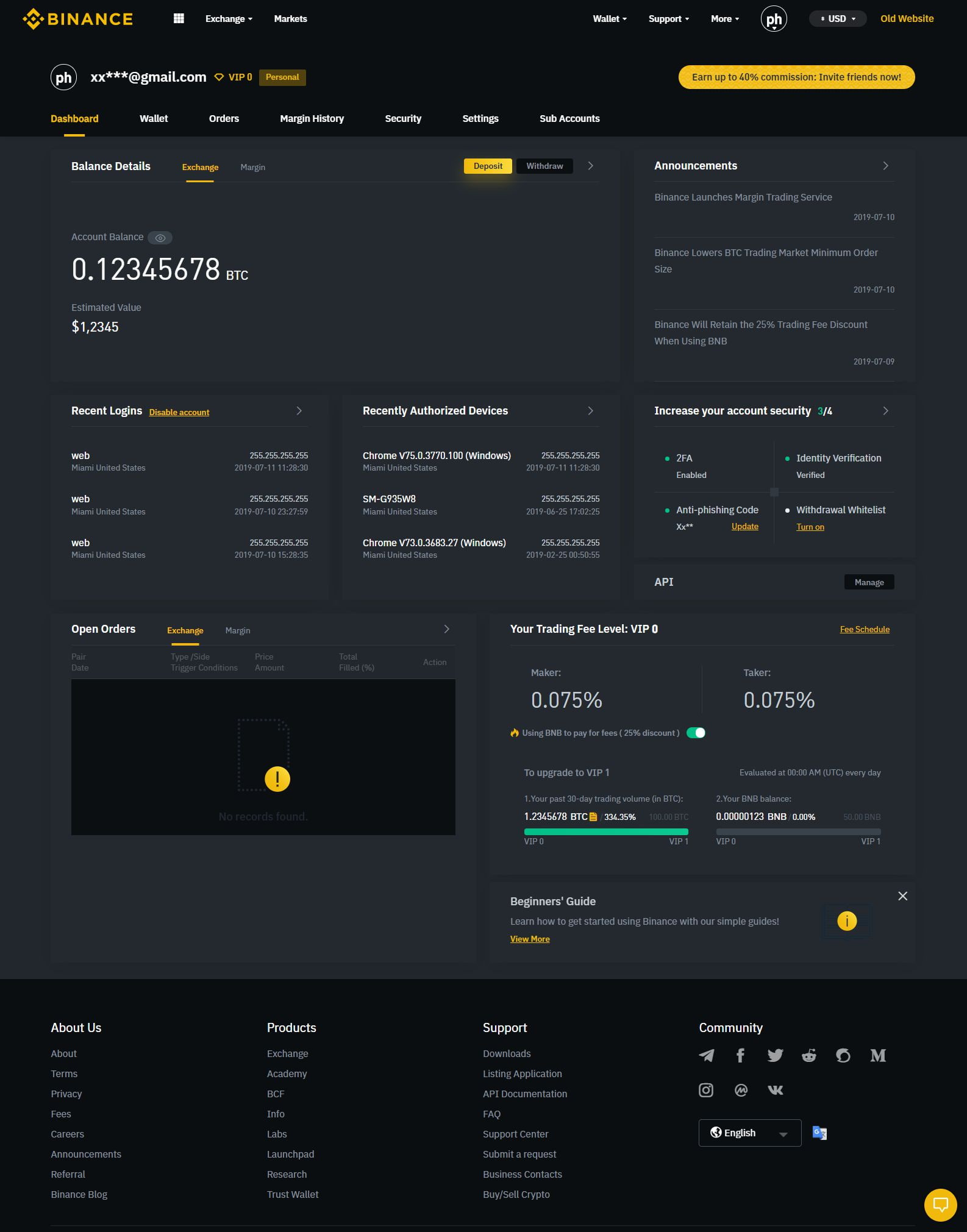This screenshot has width=967, height=1232.
Task: Click the Beginners' Guide info icon
Action: point(847,920)
